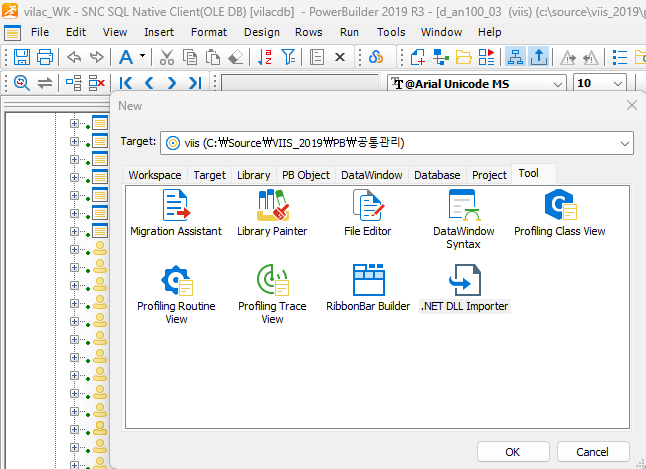Select the Migration Assistant tool
Viewport: 646px width, 469px height.
point(176,213)
